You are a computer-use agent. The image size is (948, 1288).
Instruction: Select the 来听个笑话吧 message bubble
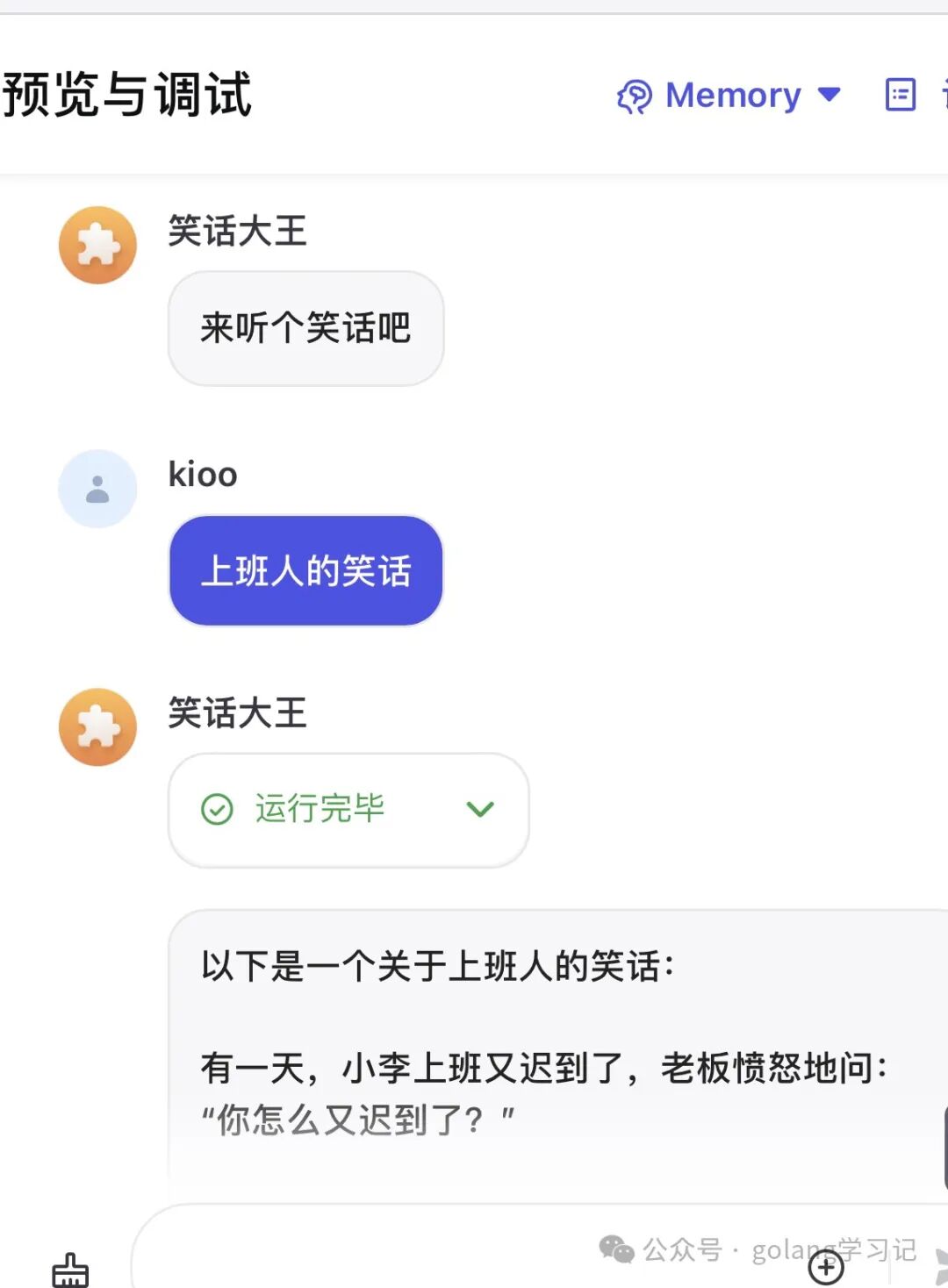305,328
